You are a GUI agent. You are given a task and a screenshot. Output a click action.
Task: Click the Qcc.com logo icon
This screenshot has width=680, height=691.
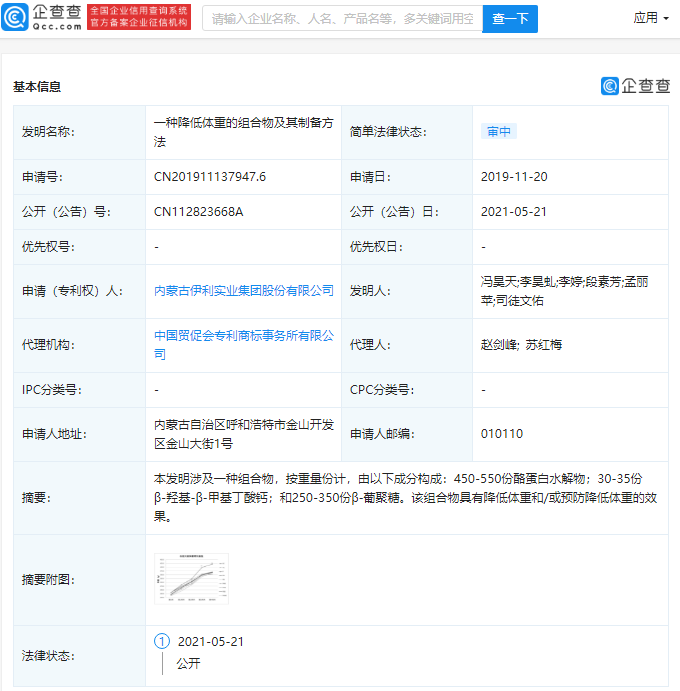coord(15,17)
